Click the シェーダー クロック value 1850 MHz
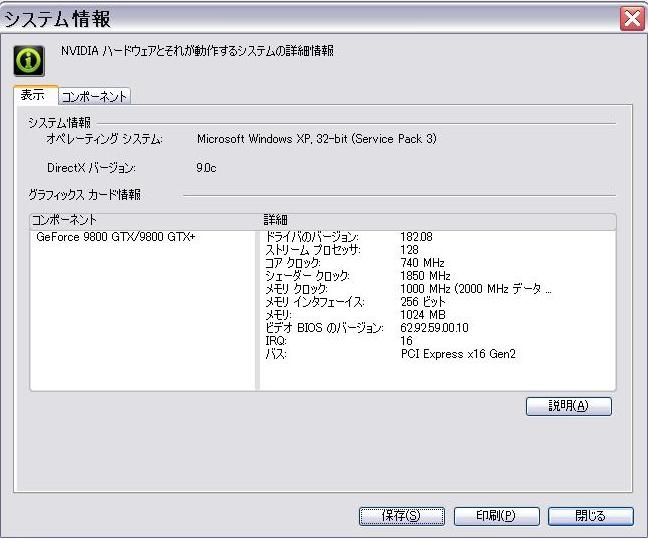Screen dimensions: 648x539 click(425, 276)
